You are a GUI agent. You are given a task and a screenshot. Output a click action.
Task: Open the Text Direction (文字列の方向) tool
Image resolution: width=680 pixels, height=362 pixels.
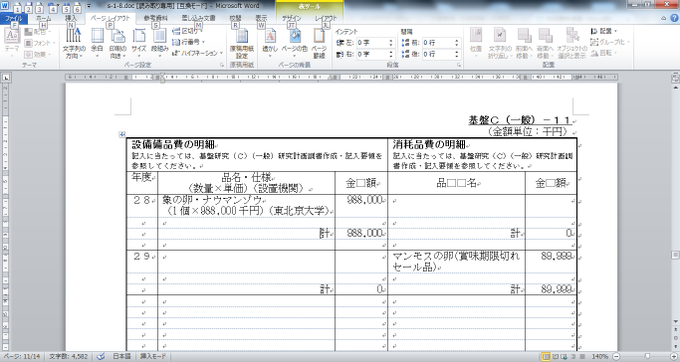coord(74,43)
